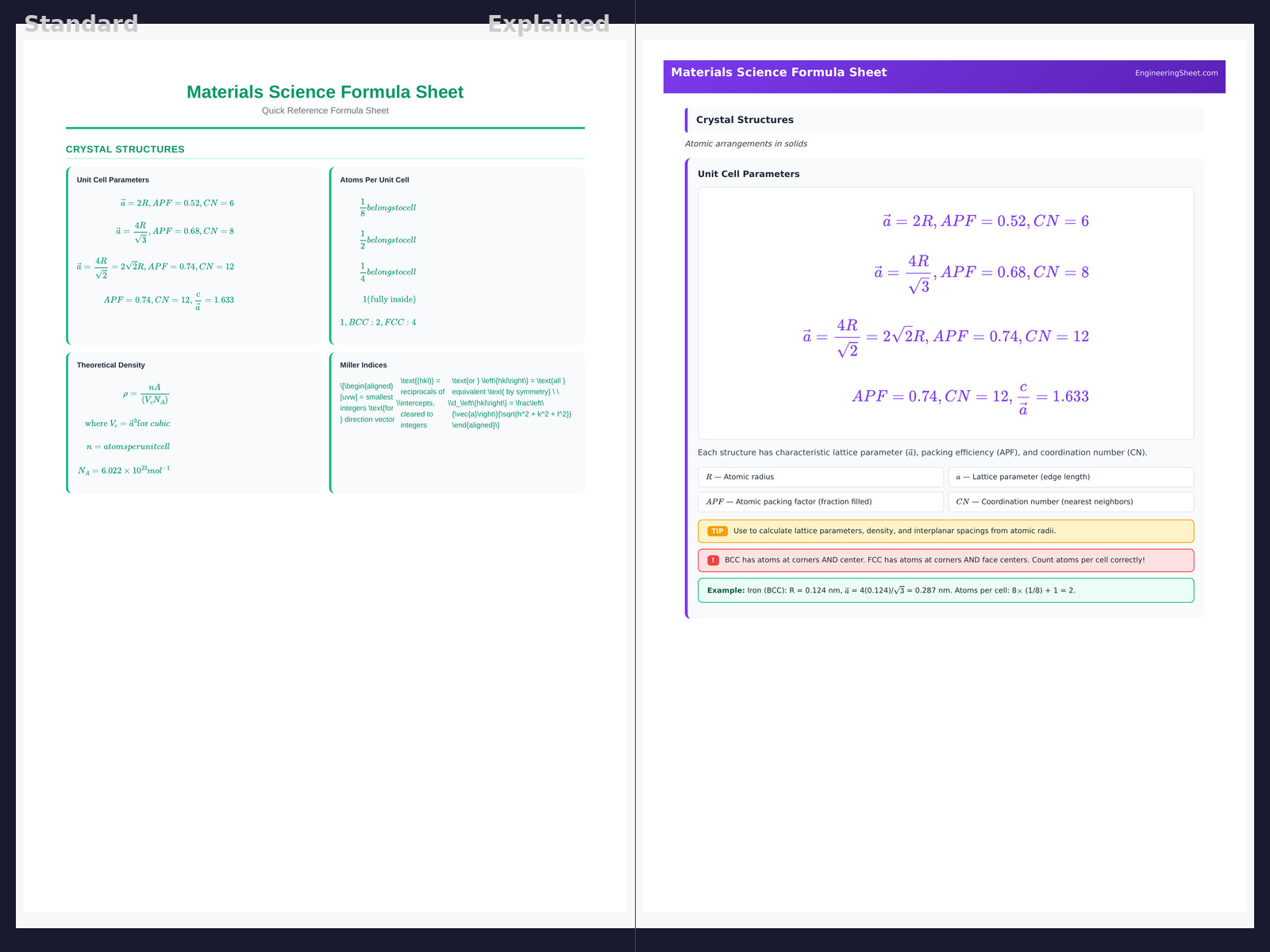Click the orange TIP badge
The image size is (1270, 952).
717,532
